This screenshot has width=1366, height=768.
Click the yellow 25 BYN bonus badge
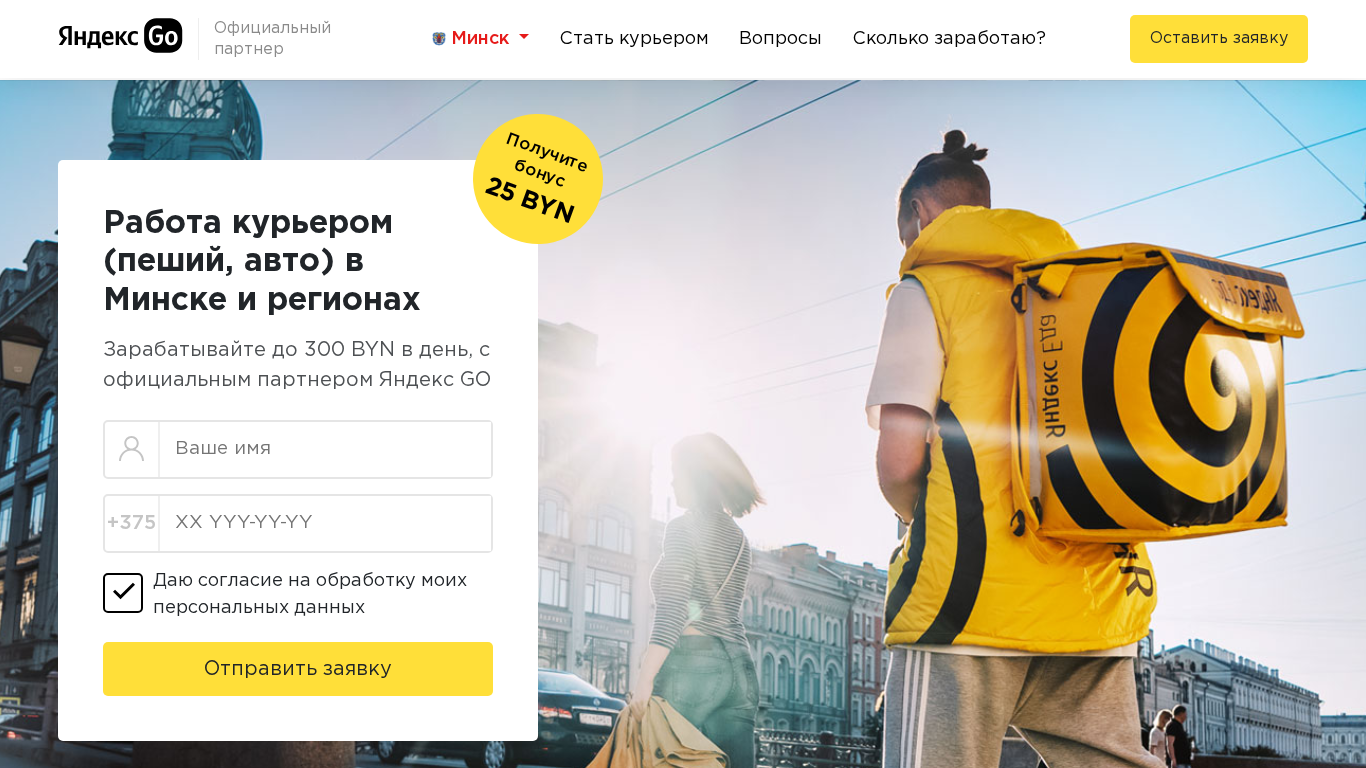tap(537, 179)
